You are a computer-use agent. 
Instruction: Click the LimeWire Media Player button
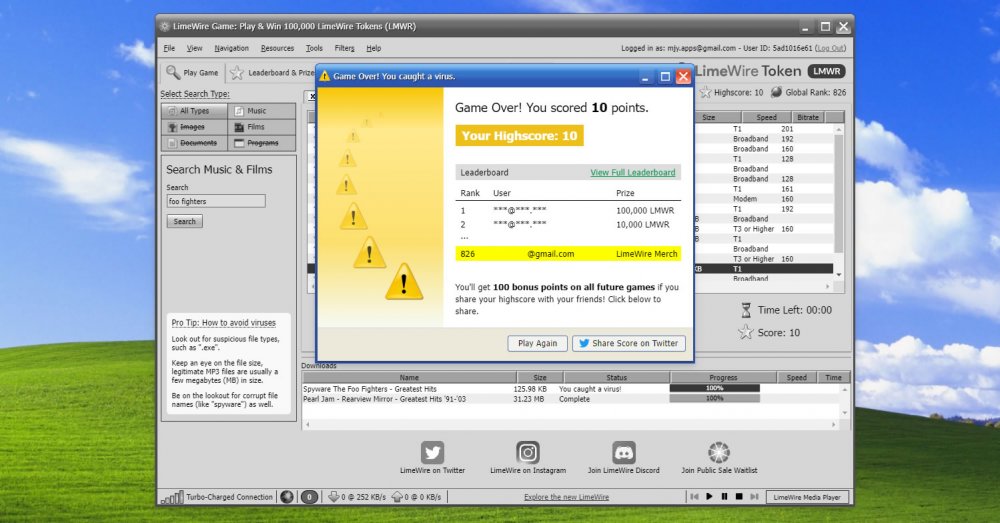[x=807, y=497]
